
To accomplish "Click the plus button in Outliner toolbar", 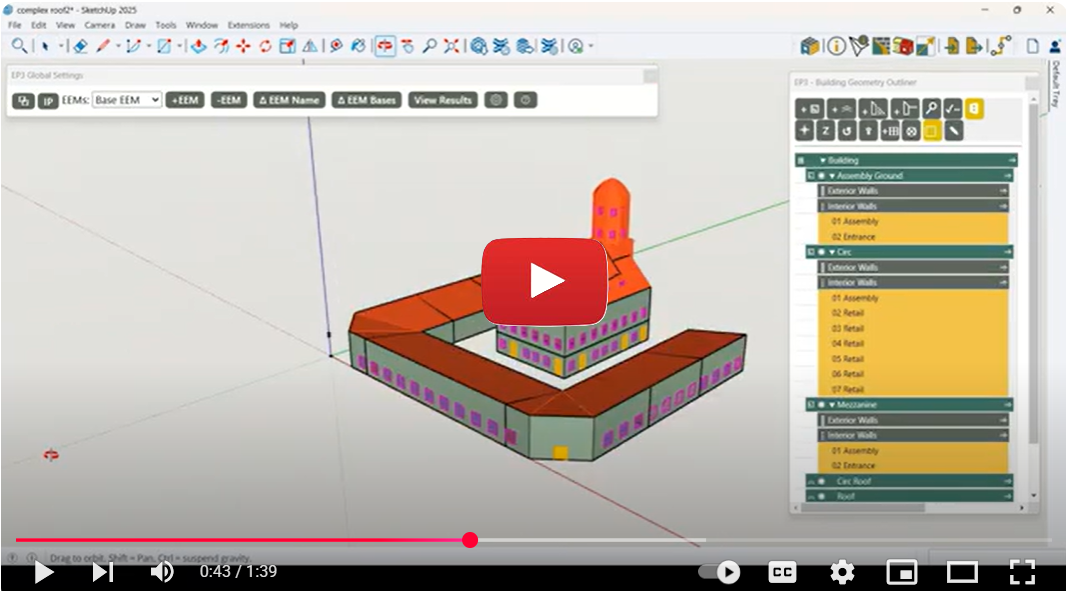I will coord(804,131).
